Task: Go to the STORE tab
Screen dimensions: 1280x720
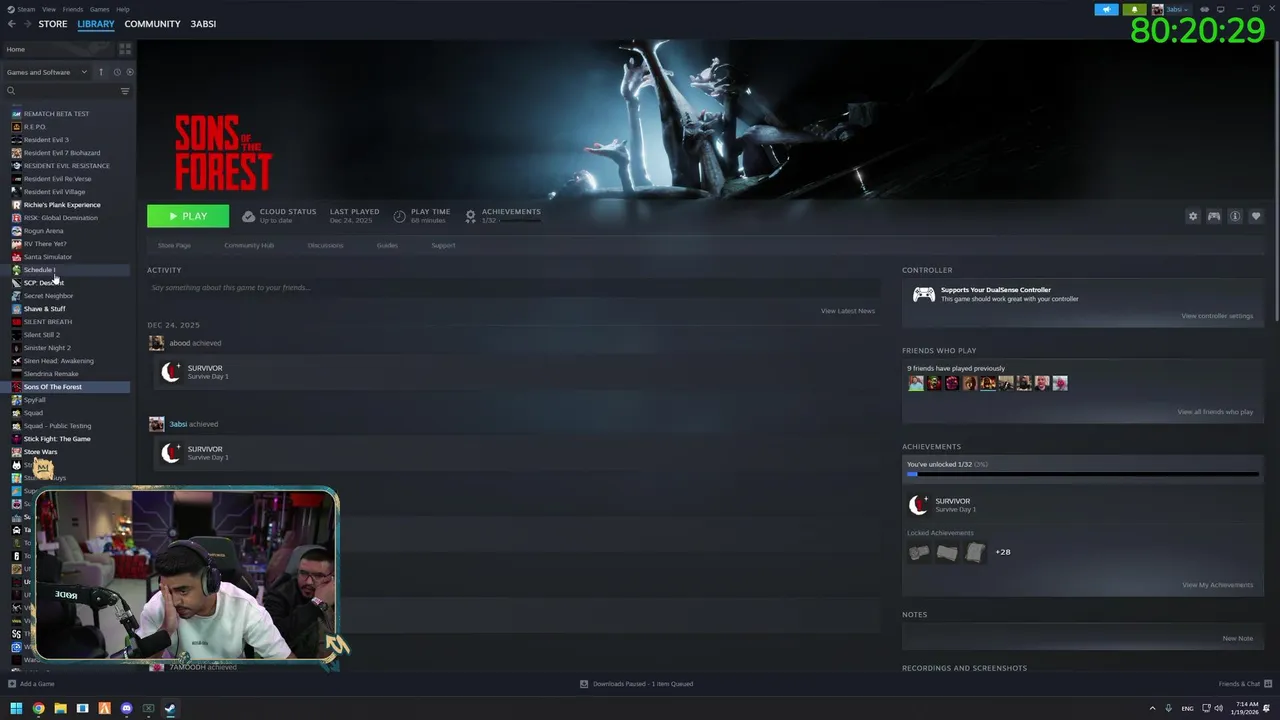Action: pyautogui.click(x=53, y=24)
